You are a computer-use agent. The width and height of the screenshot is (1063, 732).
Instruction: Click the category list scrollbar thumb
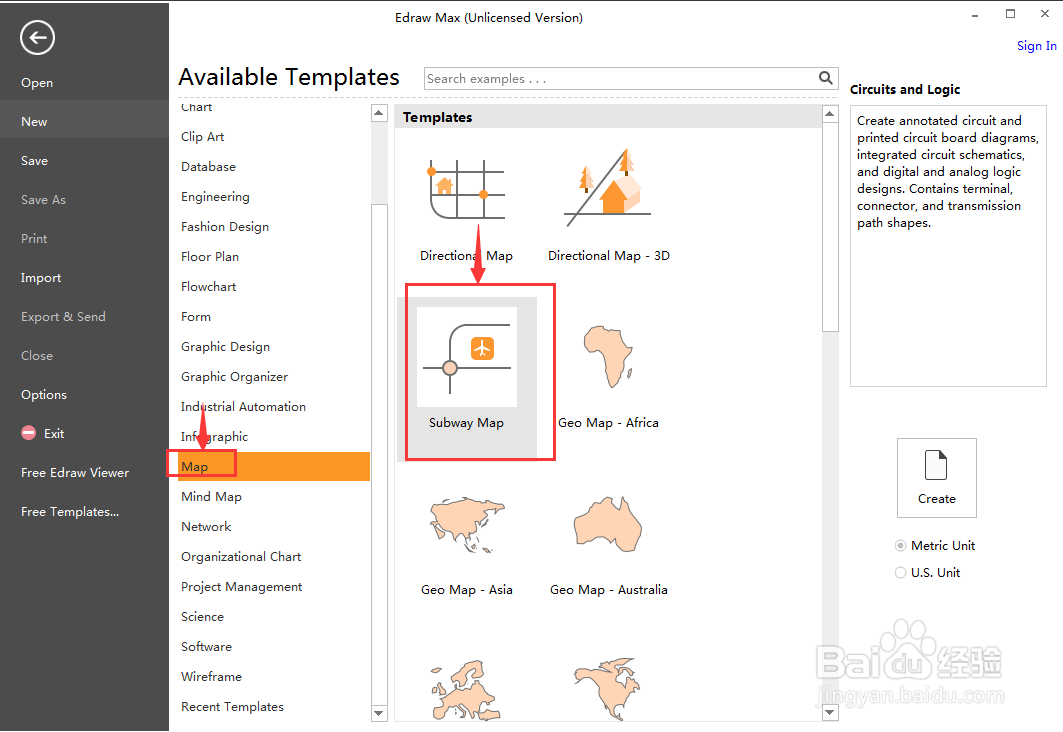(379, 454)
